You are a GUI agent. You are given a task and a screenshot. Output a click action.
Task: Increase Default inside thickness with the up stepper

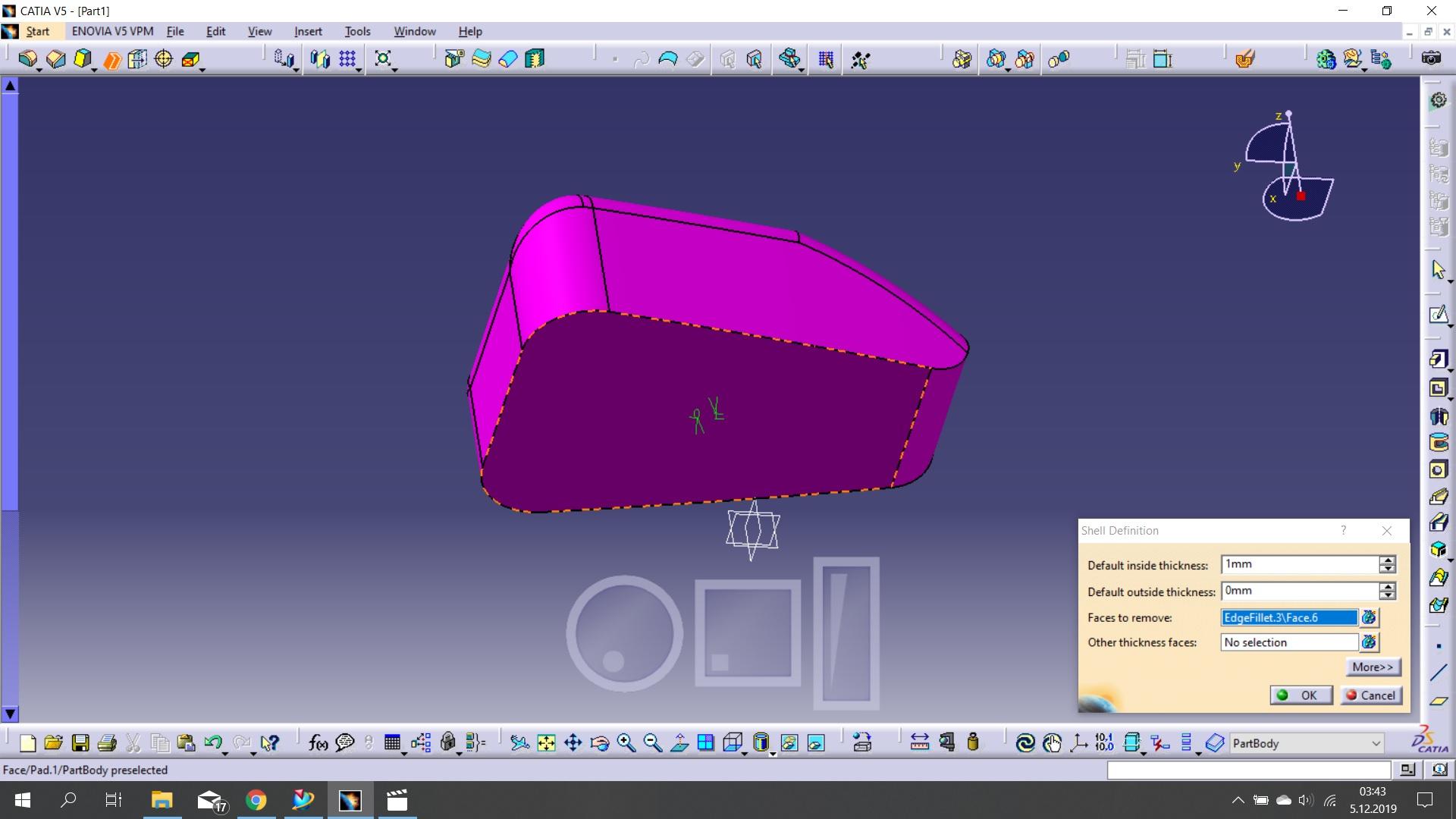pos(1389,560)
